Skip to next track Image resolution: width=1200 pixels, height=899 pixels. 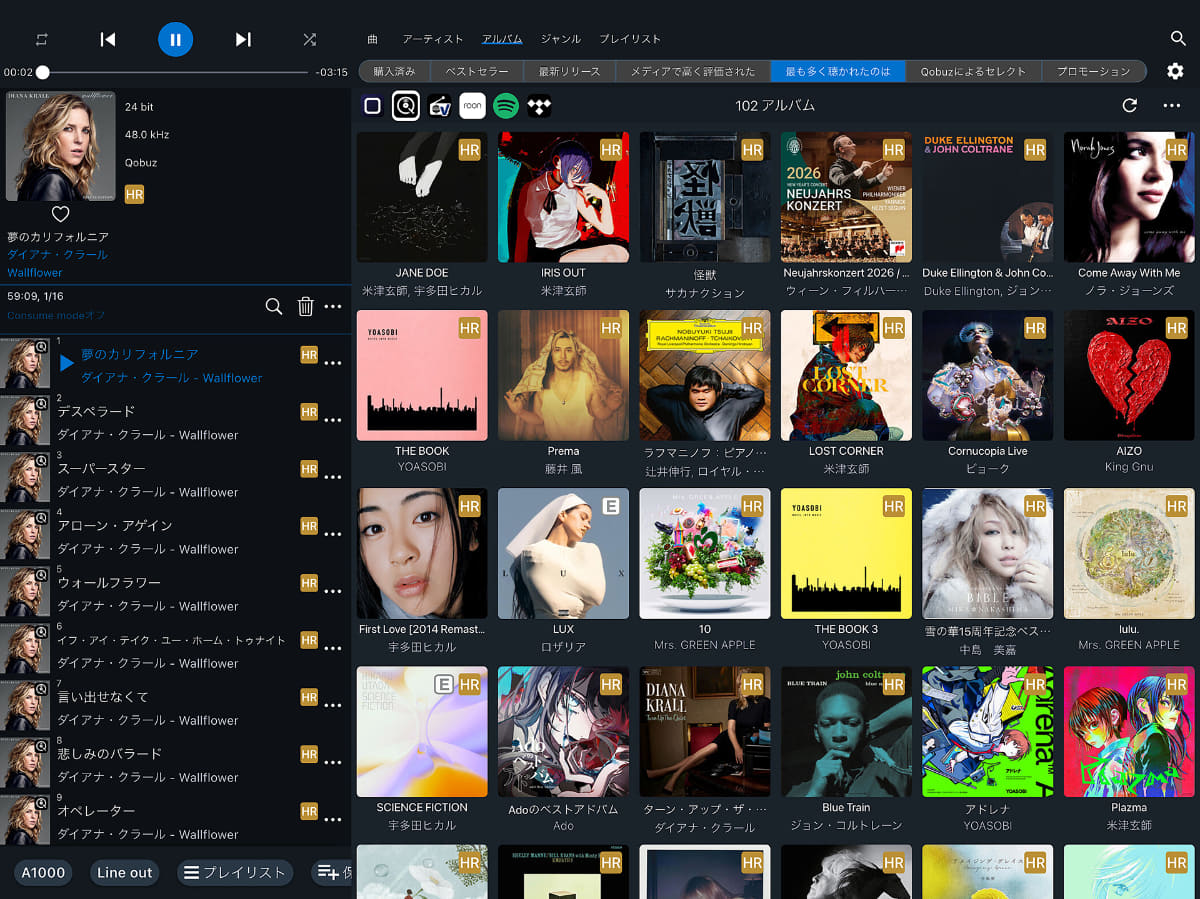pyautogui.click(x=243, y=39)
